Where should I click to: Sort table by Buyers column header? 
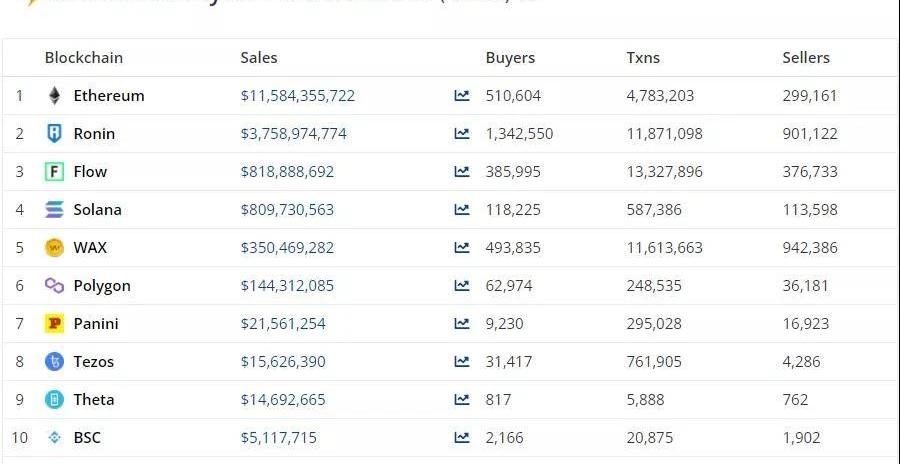coord(510,58)
